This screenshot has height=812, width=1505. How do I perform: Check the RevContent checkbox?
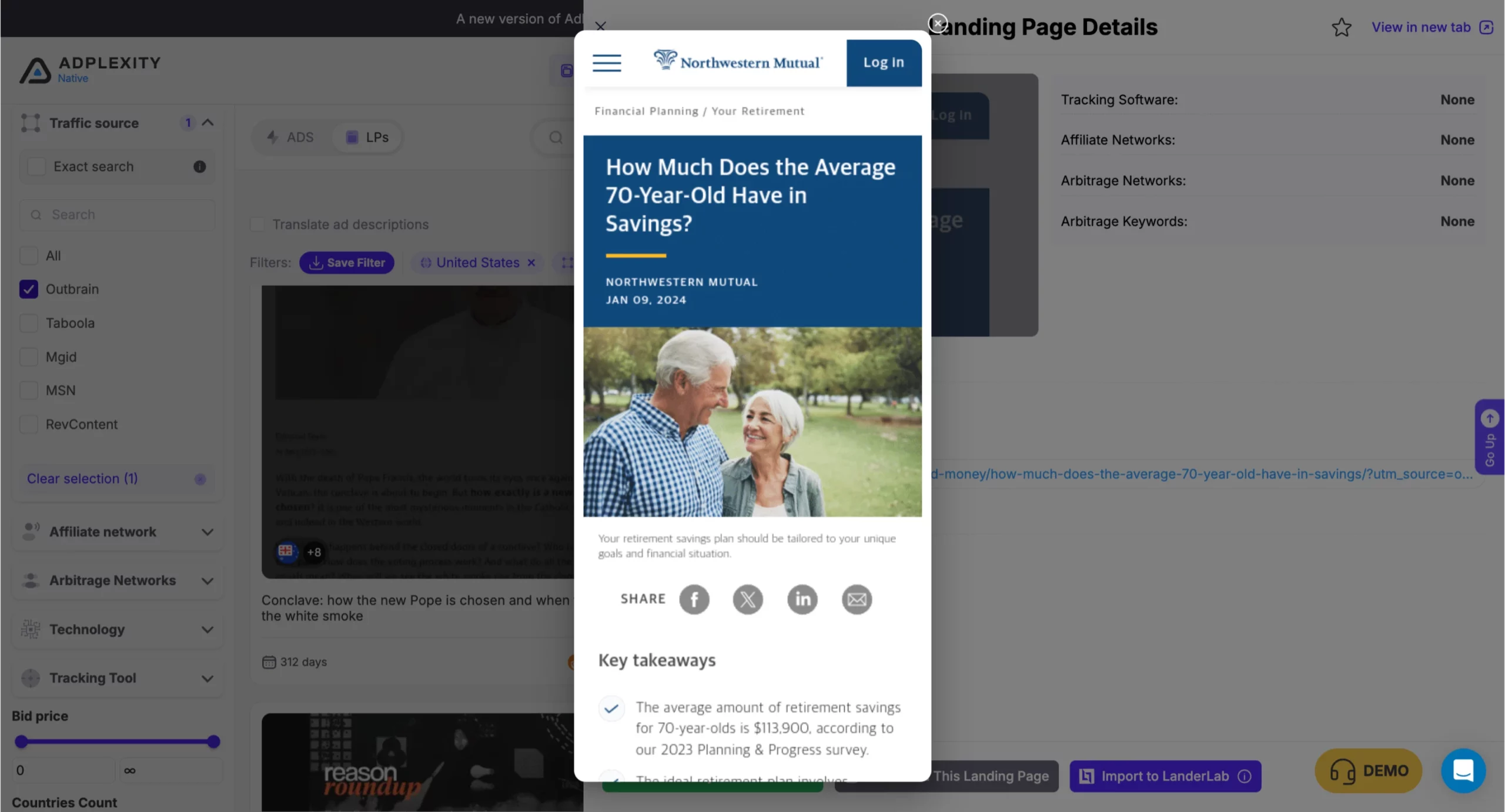point(29,424)
